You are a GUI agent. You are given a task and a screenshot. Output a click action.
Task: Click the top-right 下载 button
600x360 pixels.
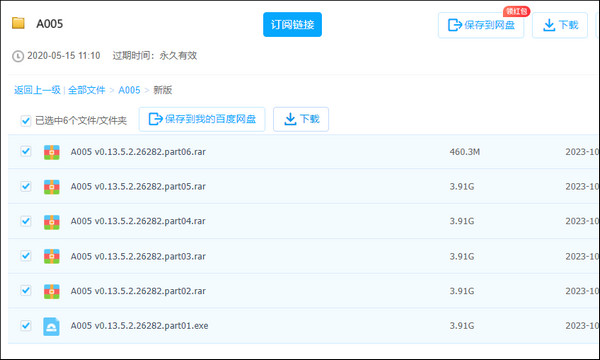560,25
